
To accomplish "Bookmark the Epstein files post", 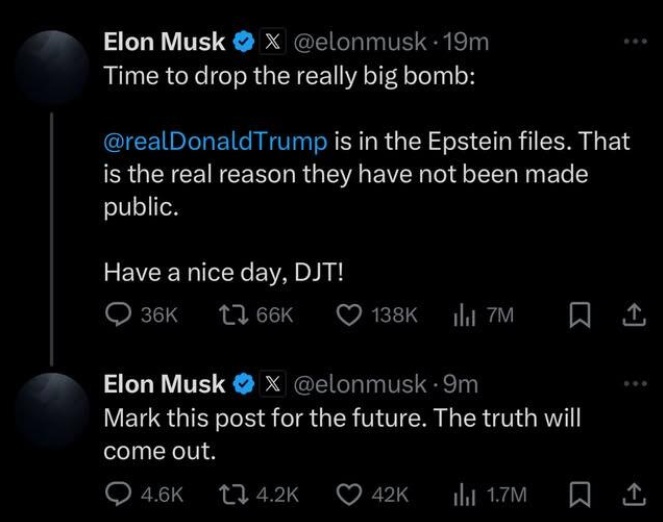I will [x=580, y=315].
